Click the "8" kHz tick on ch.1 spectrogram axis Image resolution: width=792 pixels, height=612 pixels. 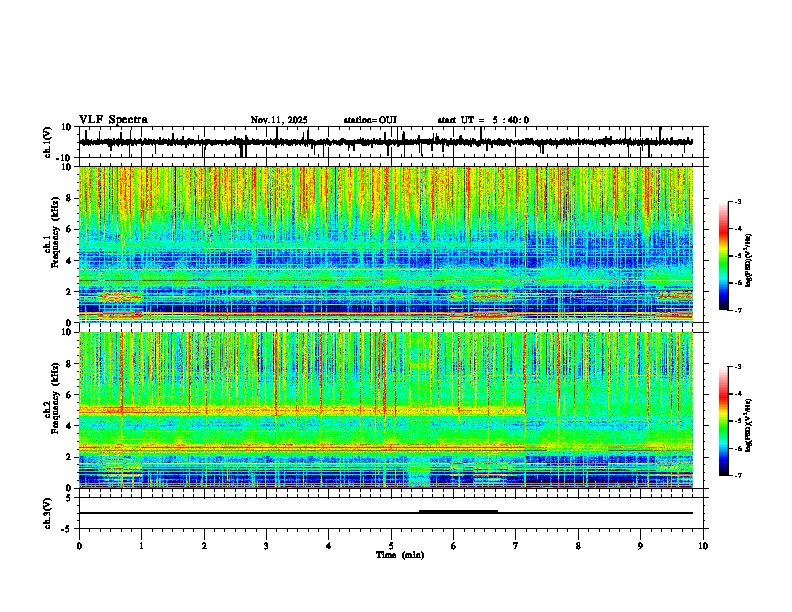(x=70, y=198)
